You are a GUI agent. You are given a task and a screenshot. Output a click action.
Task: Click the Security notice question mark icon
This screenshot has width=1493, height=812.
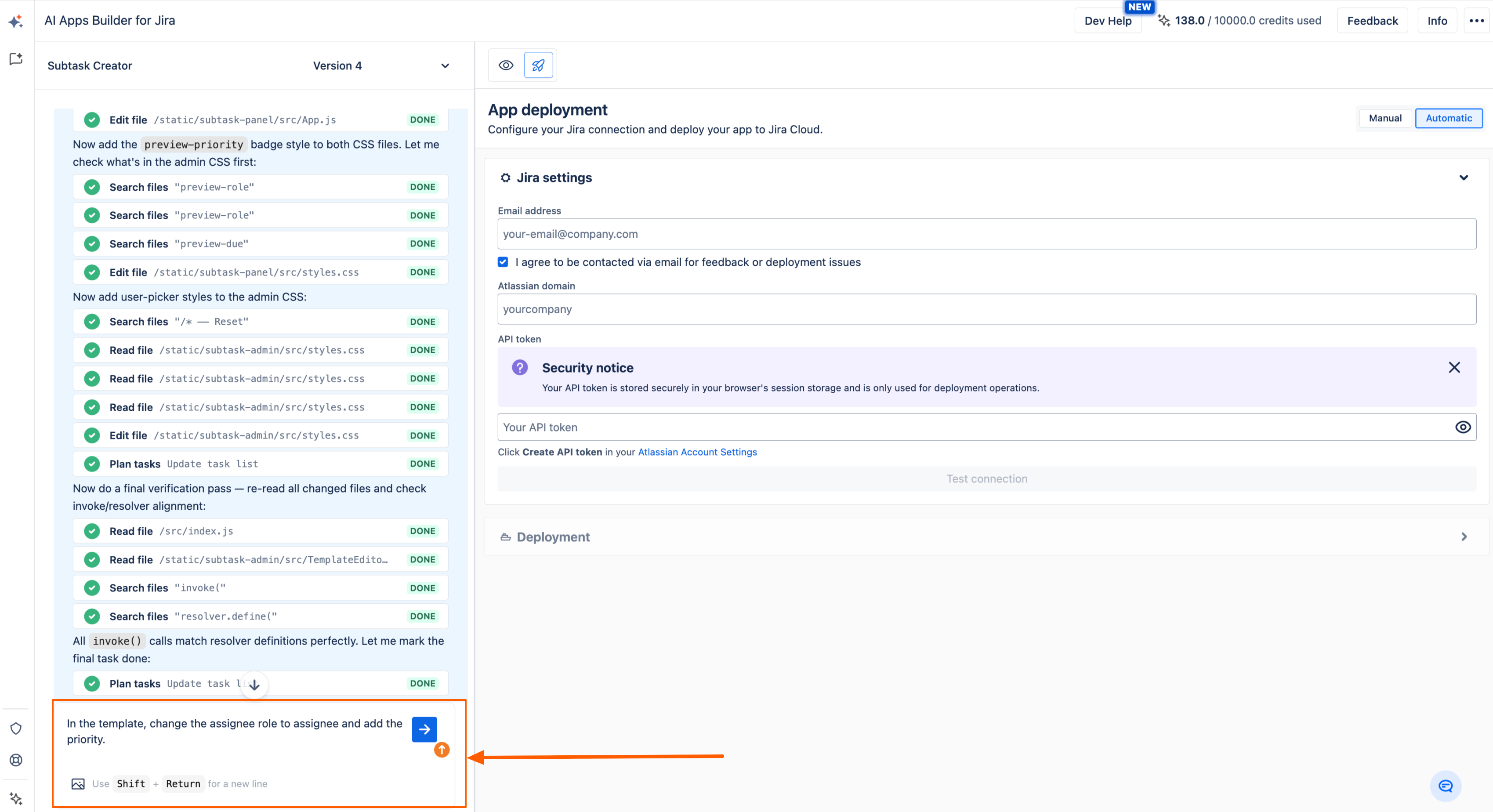coord(520,367)
